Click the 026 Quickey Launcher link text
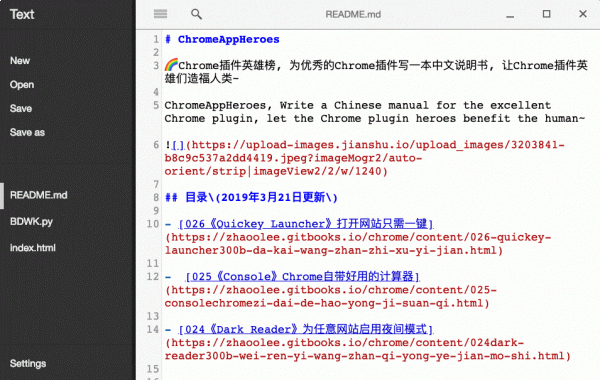Image resolution: width=600 pixels, height=380 pixels. (x=306, y=224)
